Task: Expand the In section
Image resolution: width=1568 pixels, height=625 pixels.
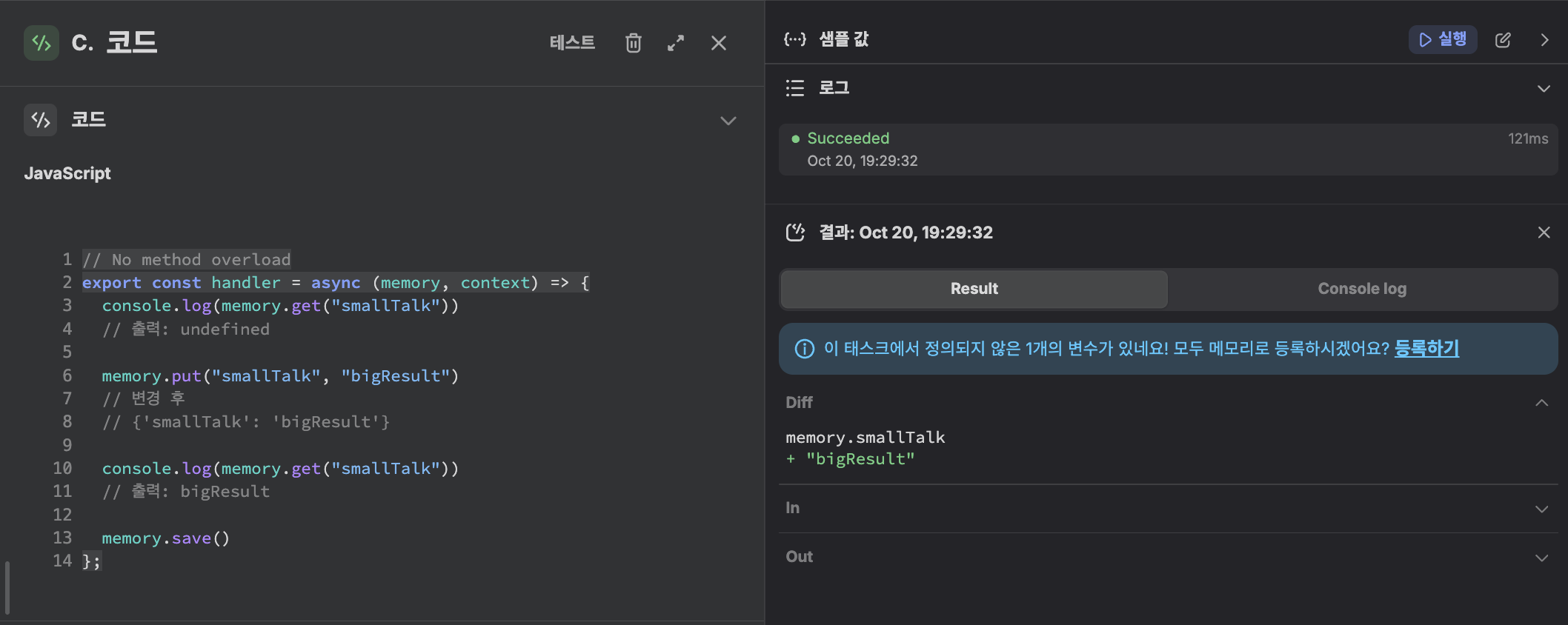Action: coord(1542,509)
